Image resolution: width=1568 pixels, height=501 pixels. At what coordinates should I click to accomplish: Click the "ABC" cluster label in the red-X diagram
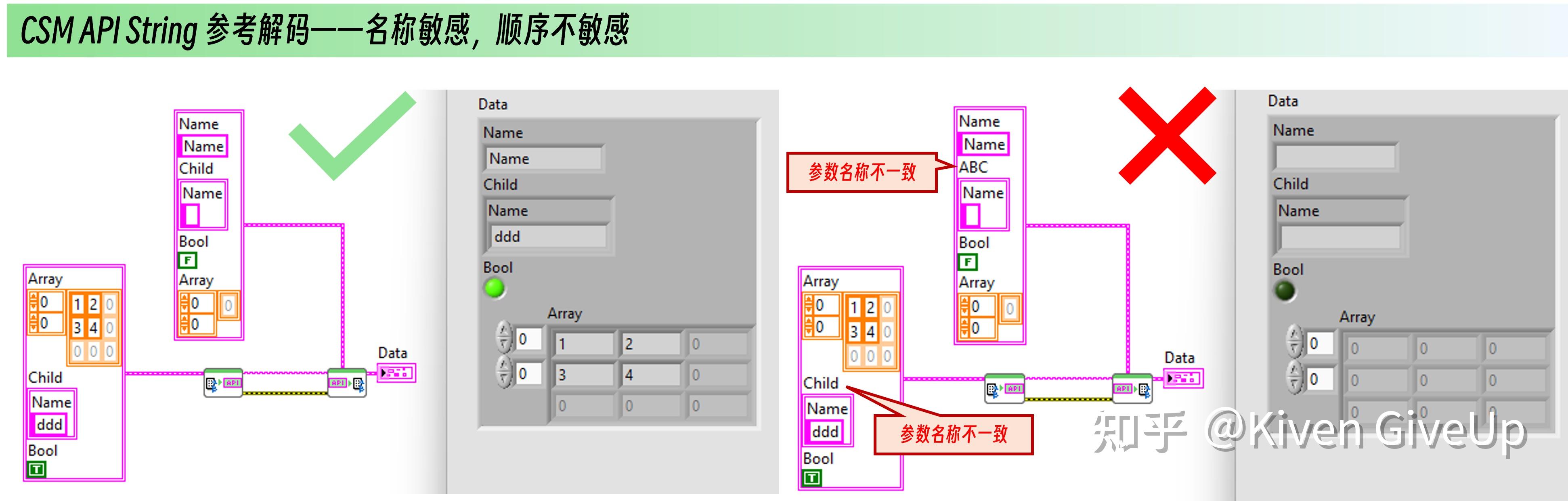[973, 167]
